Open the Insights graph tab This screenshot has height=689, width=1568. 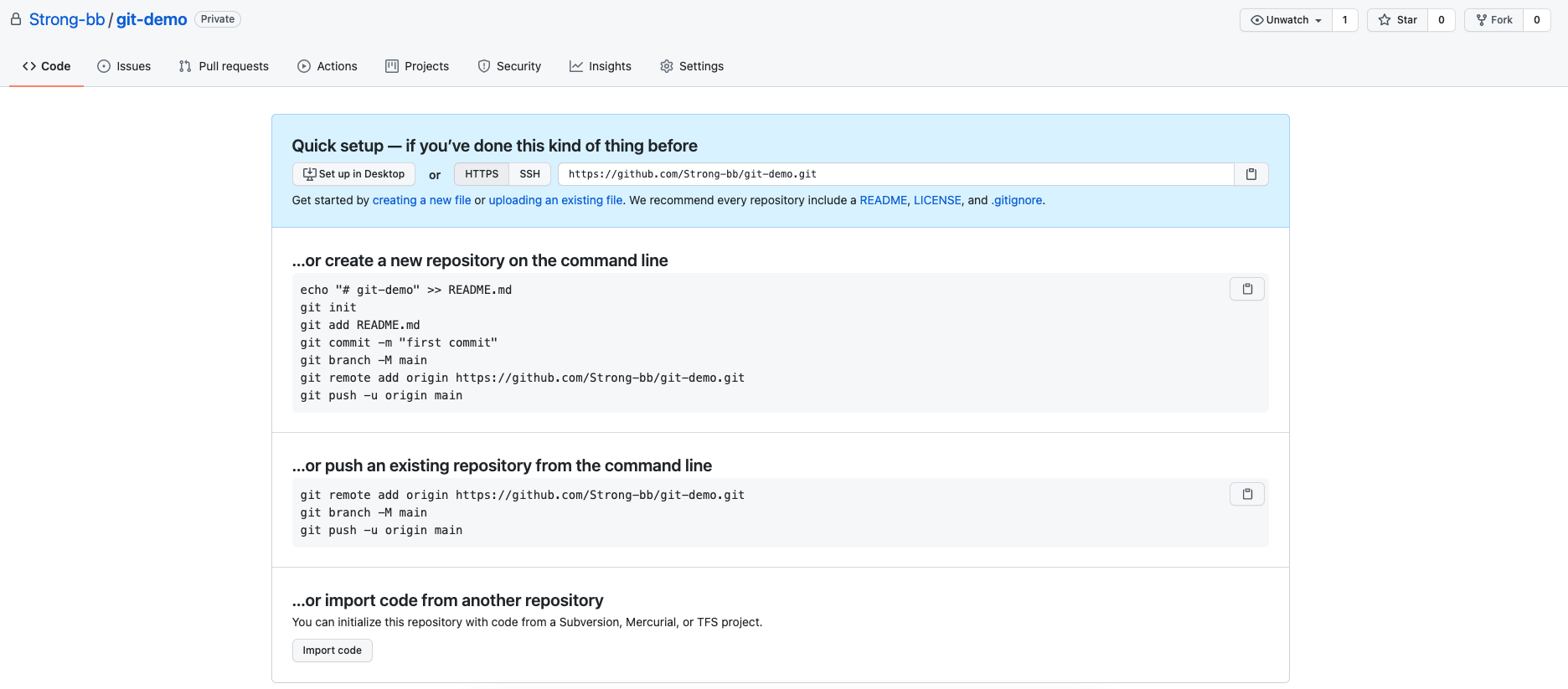pos(600,66)
